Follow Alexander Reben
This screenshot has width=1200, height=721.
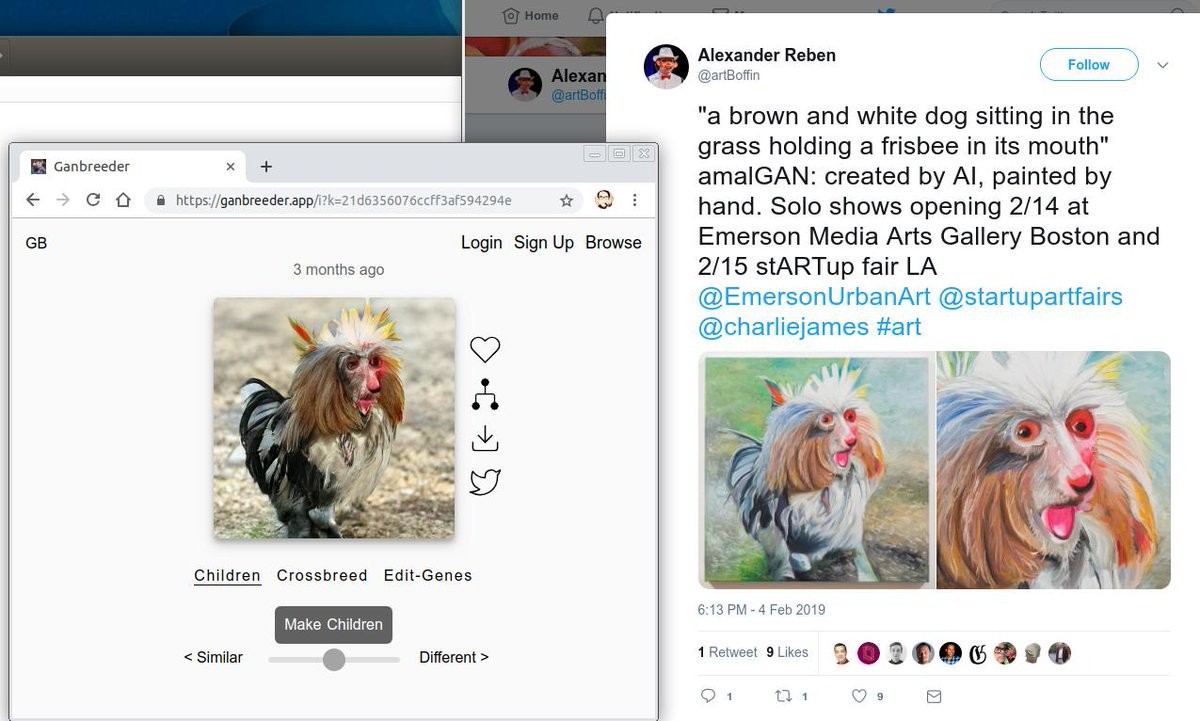pyautogui.click(x=1089, y=65)
